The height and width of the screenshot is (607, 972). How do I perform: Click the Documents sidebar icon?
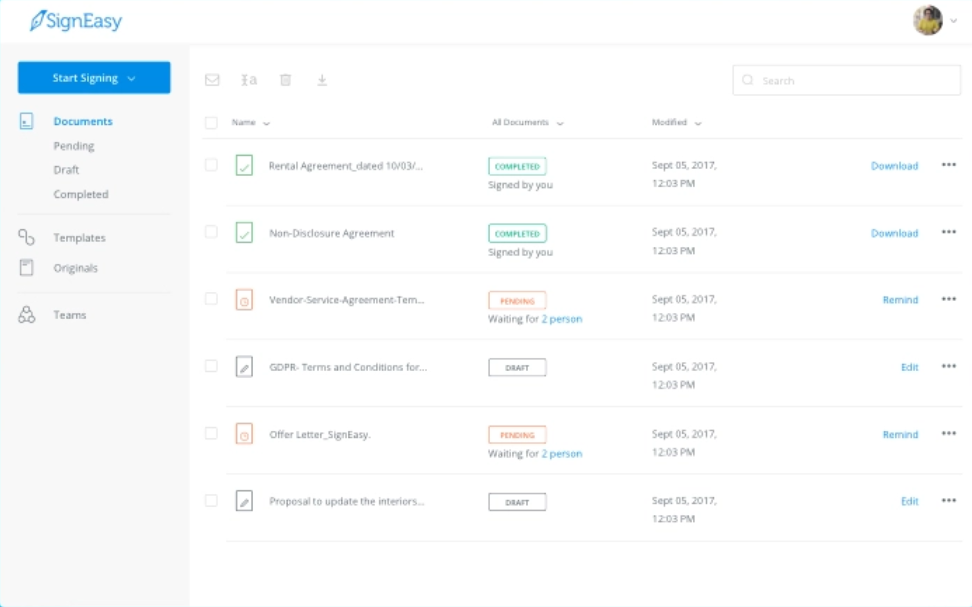tap(26, 121)
